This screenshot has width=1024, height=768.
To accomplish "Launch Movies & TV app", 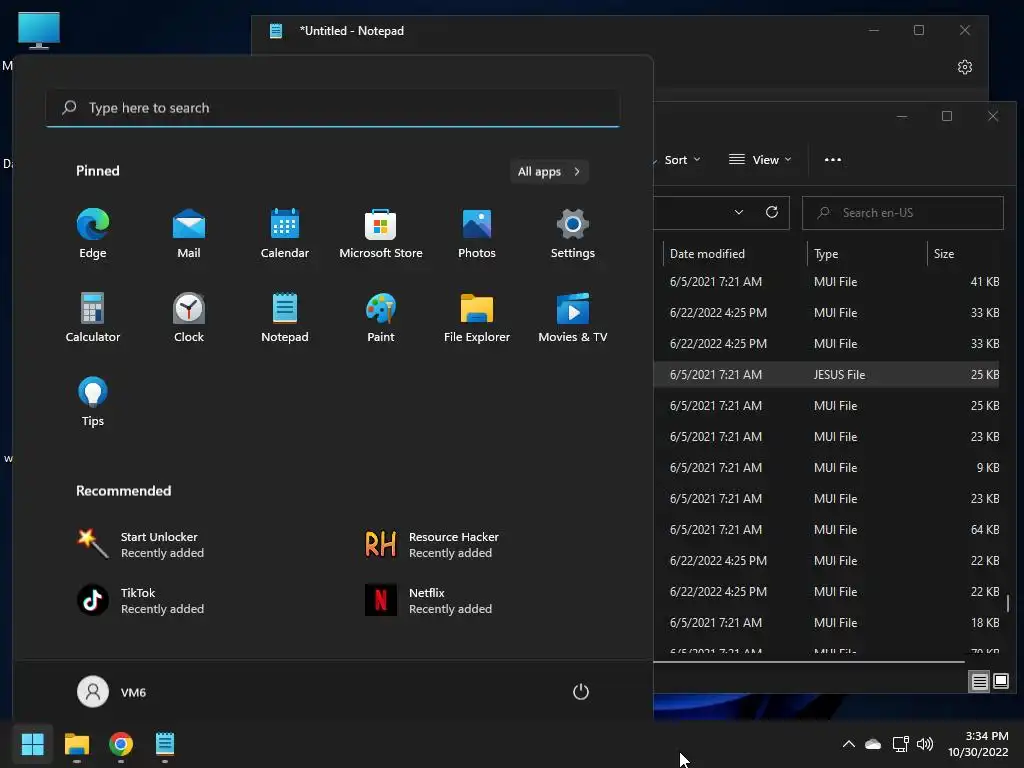I will pos(573,318).
